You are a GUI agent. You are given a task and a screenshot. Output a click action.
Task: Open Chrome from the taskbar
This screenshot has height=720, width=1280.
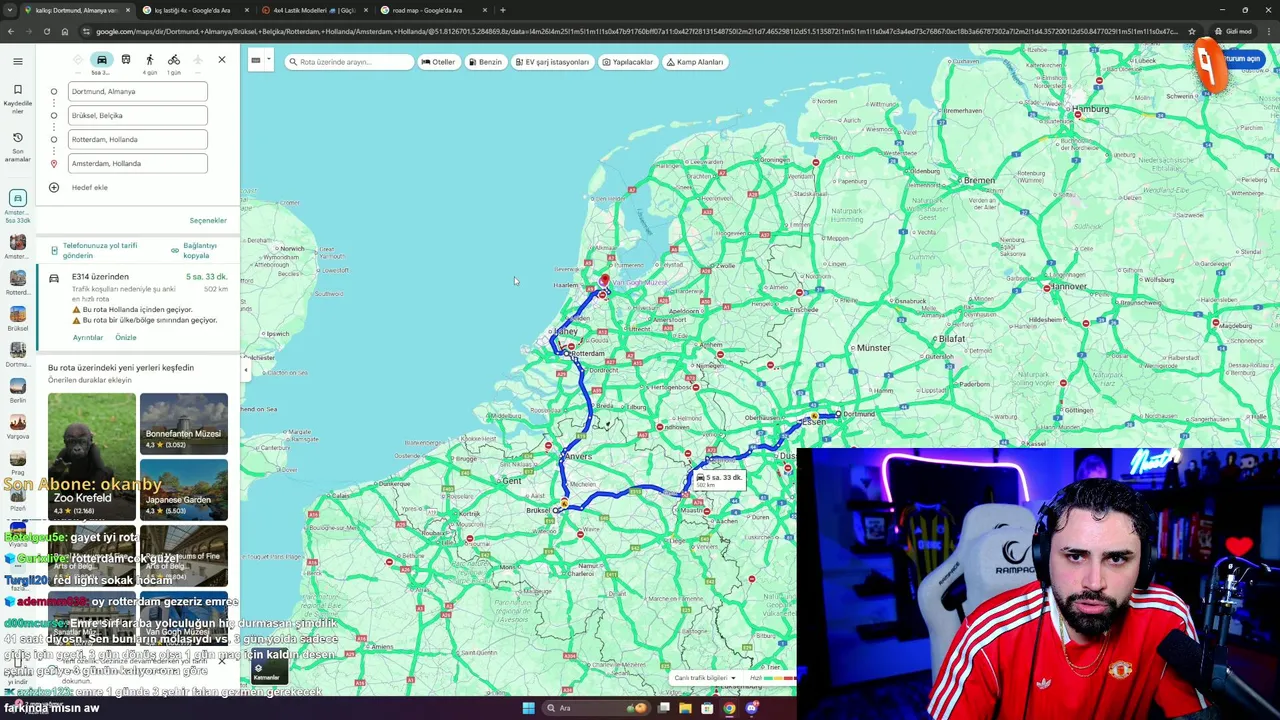pos(729,708)
